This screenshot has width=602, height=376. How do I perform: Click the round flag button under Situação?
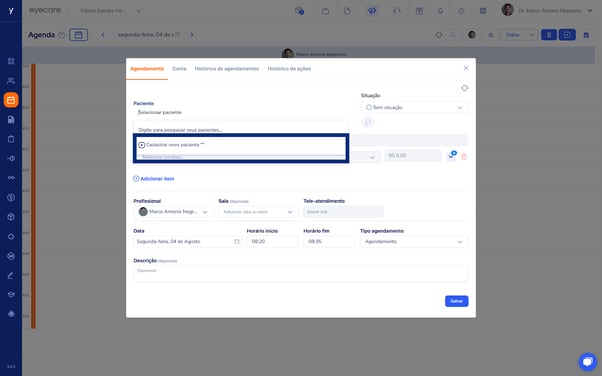pos(368,123)
